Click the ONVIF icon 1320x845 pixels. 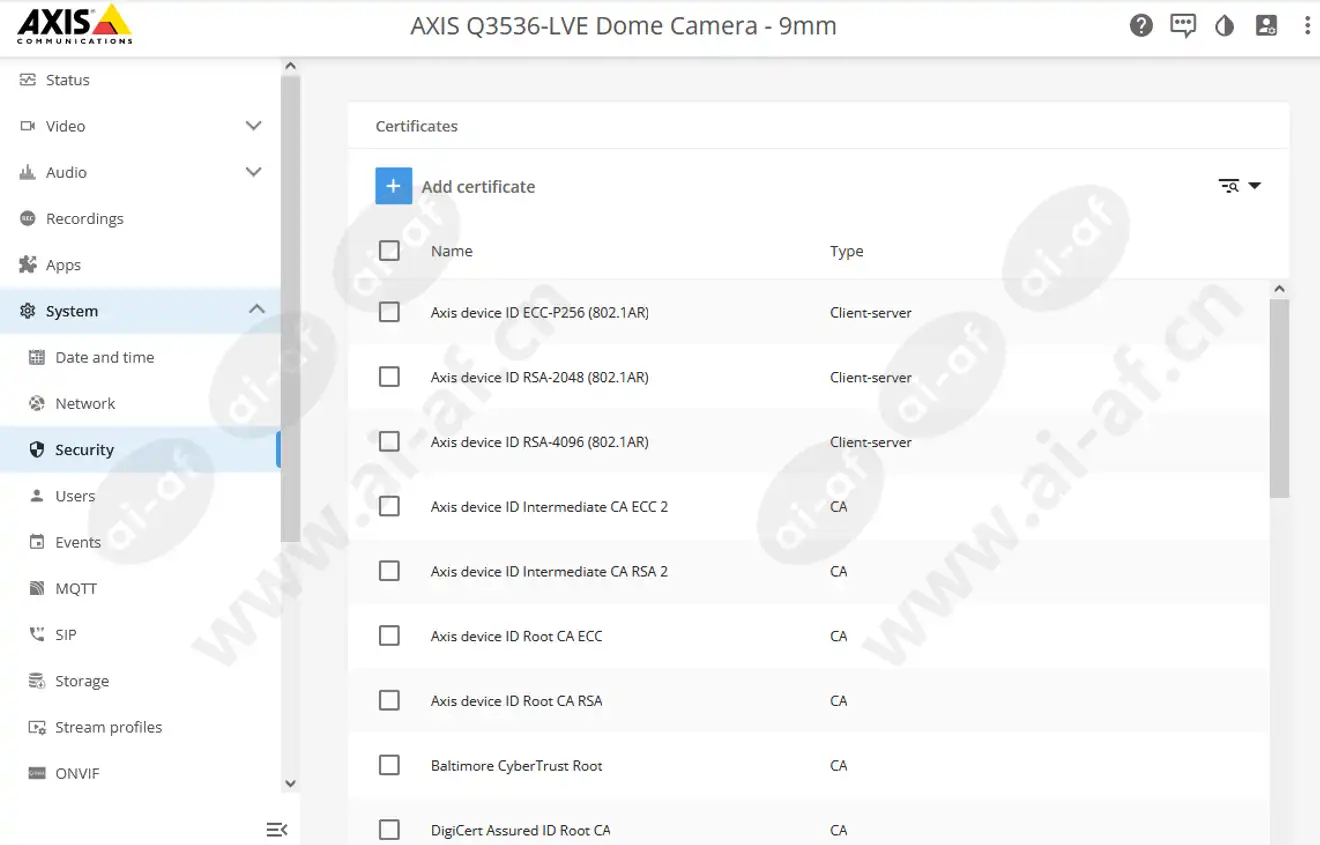tap(37, 773)
